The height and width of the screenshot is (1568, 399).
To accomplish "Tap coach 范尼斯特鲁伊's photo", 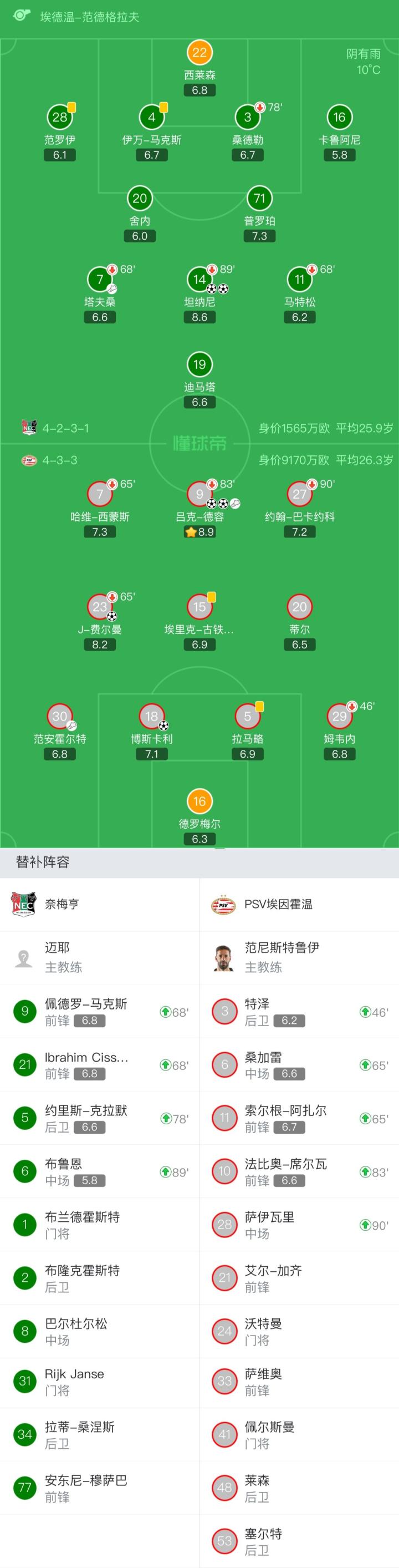I will click(x=224, y=957).
